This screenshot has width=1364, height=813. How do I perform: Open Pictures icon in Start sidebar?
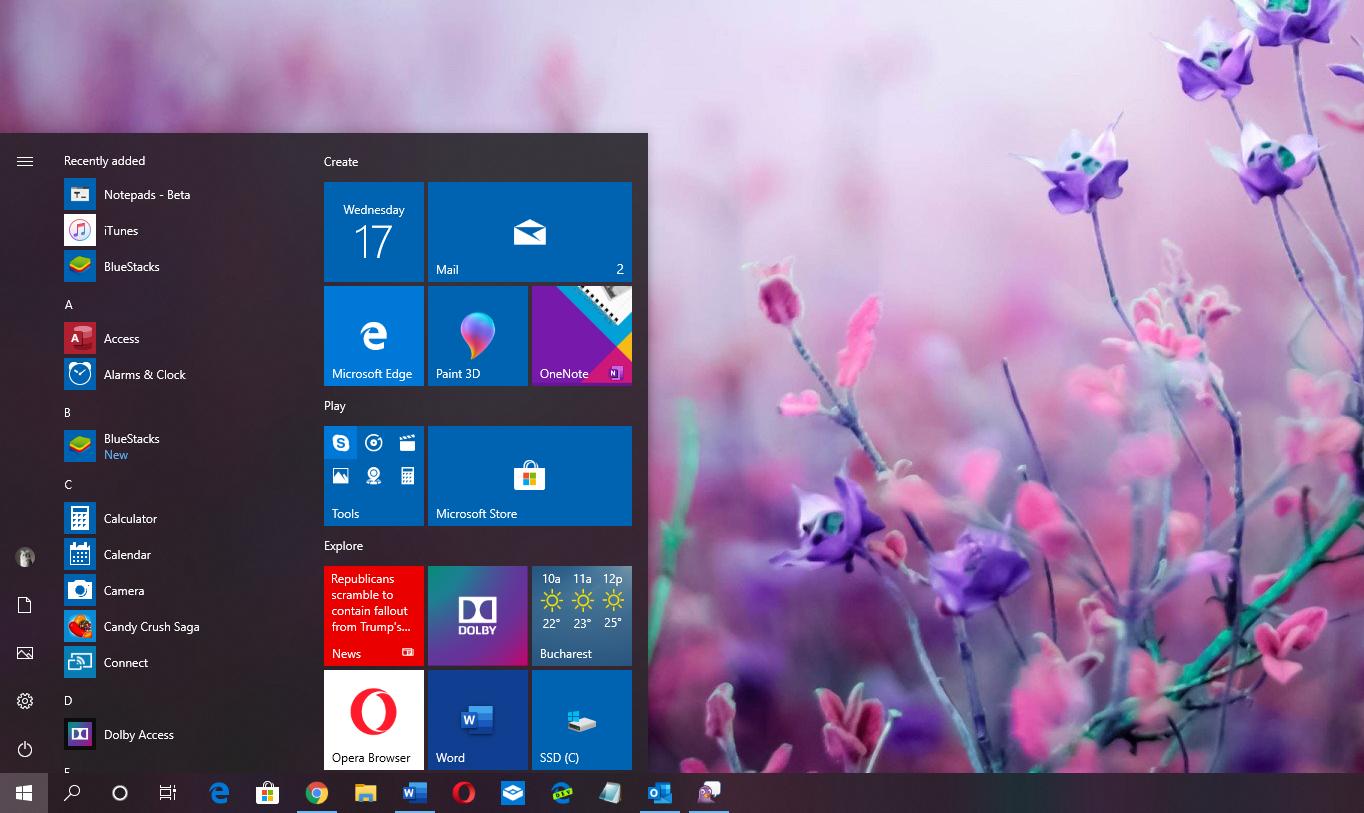(x=25, y=653)
